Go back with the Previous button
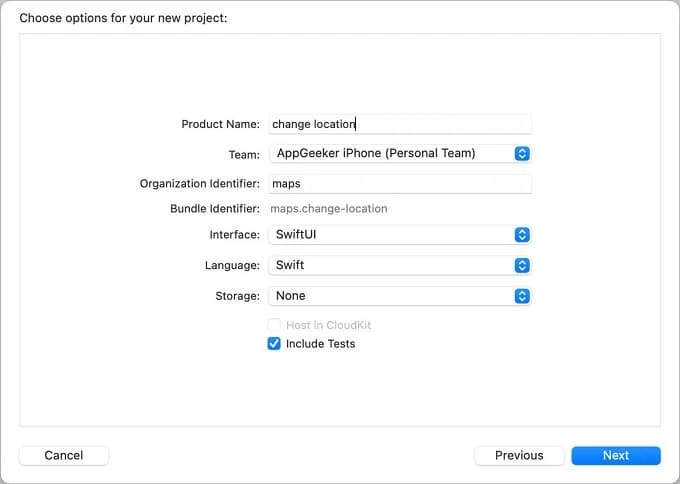 (519, 455)
